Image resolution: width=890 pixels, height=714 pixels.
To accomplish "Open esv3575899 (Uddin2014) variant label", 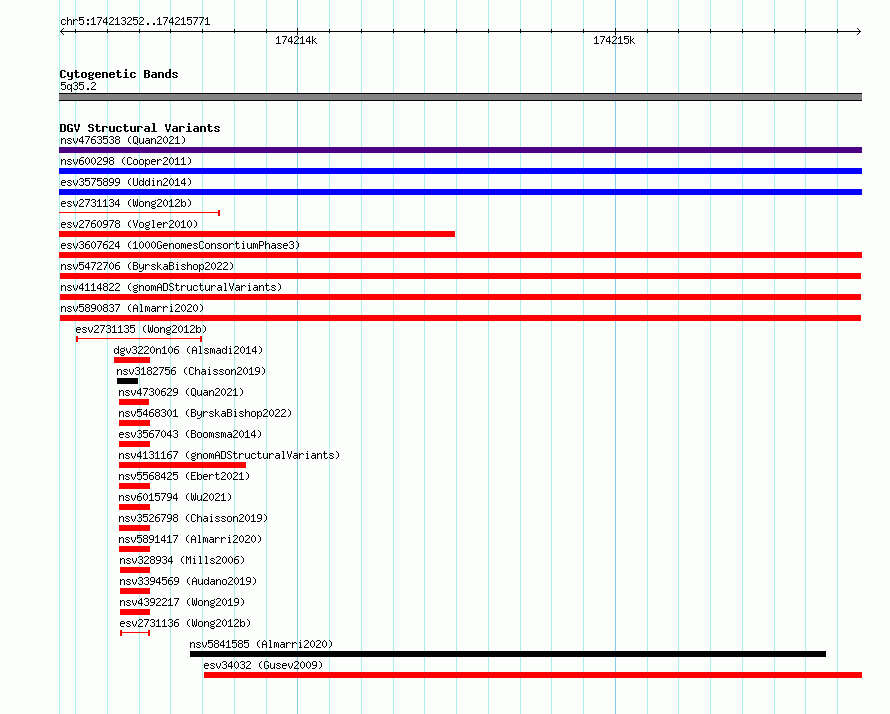I will (x=126, y=182).
